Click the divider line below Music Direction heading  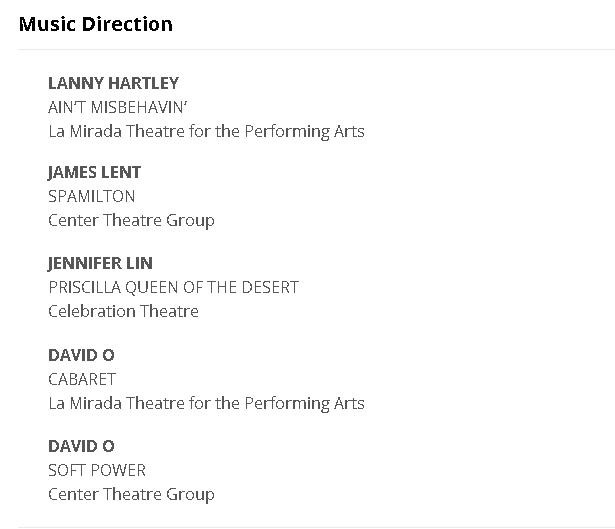(x=316, y=49)
